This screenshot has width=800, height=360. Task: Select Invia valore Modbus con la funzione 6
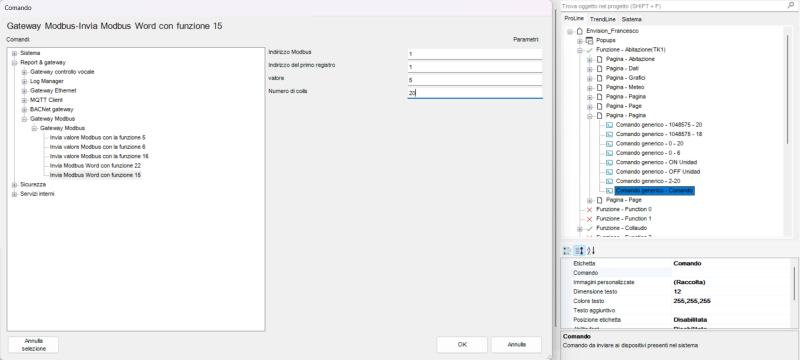pyautogui.click(x=97, y=147)
